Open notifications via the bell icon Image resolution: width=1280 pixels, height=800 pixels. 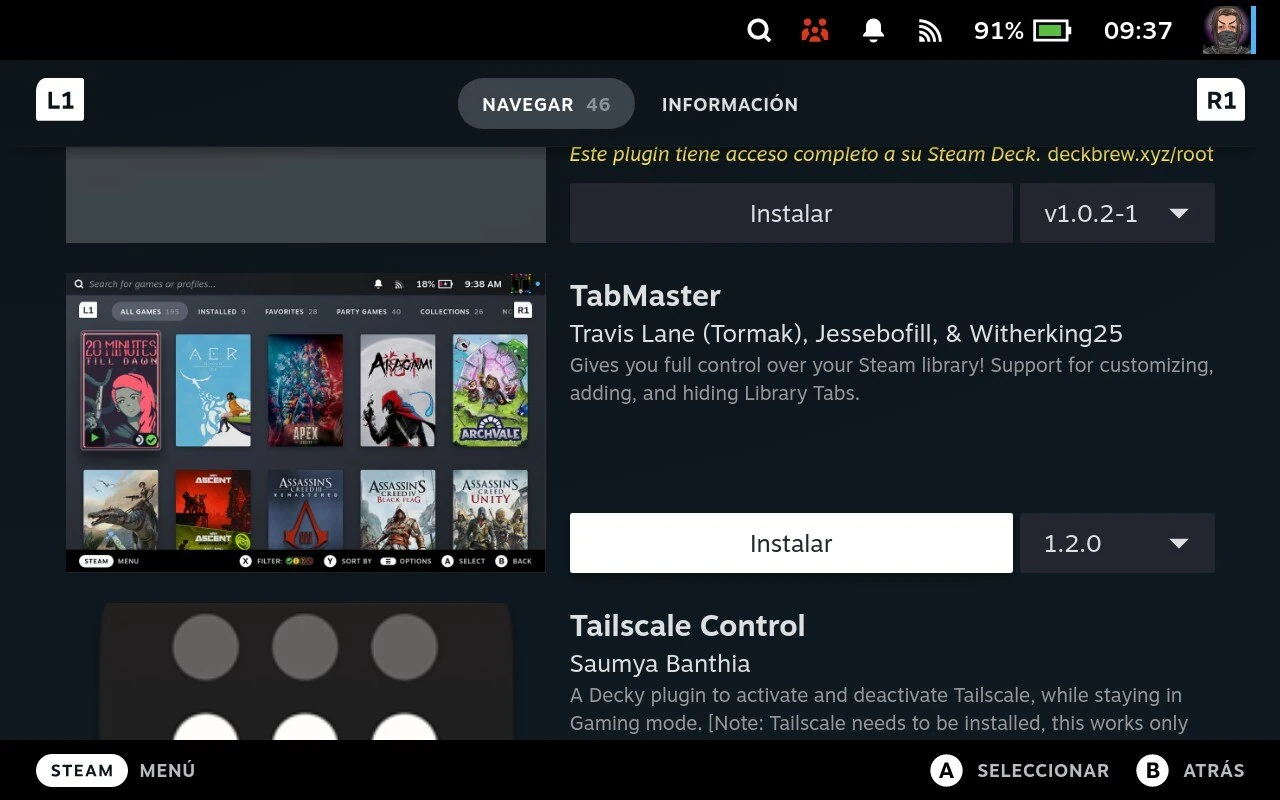click(x=871, y=31)
